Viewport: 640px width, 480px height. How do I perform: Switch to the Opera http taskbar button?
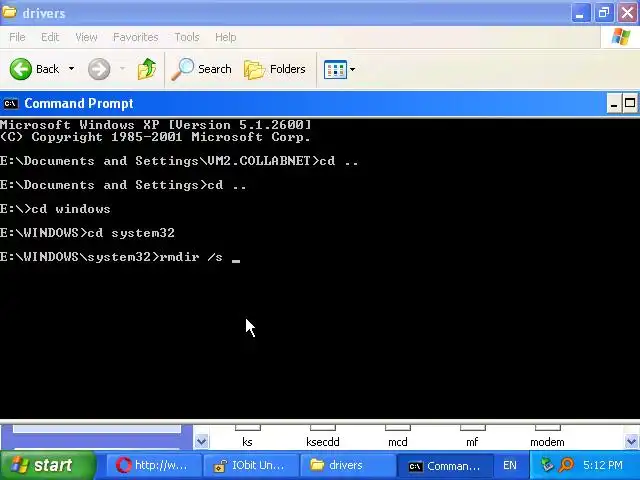[x=153, y=465]
